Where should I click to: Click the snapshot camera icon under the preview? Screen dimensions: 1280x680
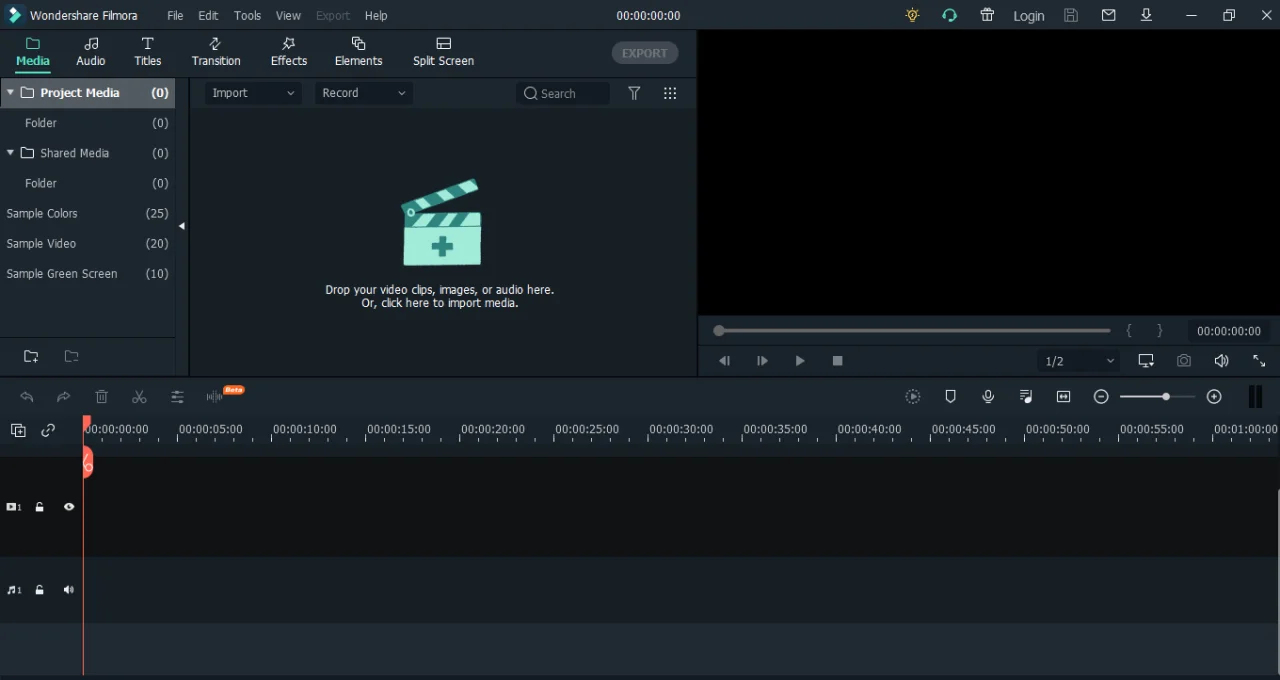pos(1184,361)
